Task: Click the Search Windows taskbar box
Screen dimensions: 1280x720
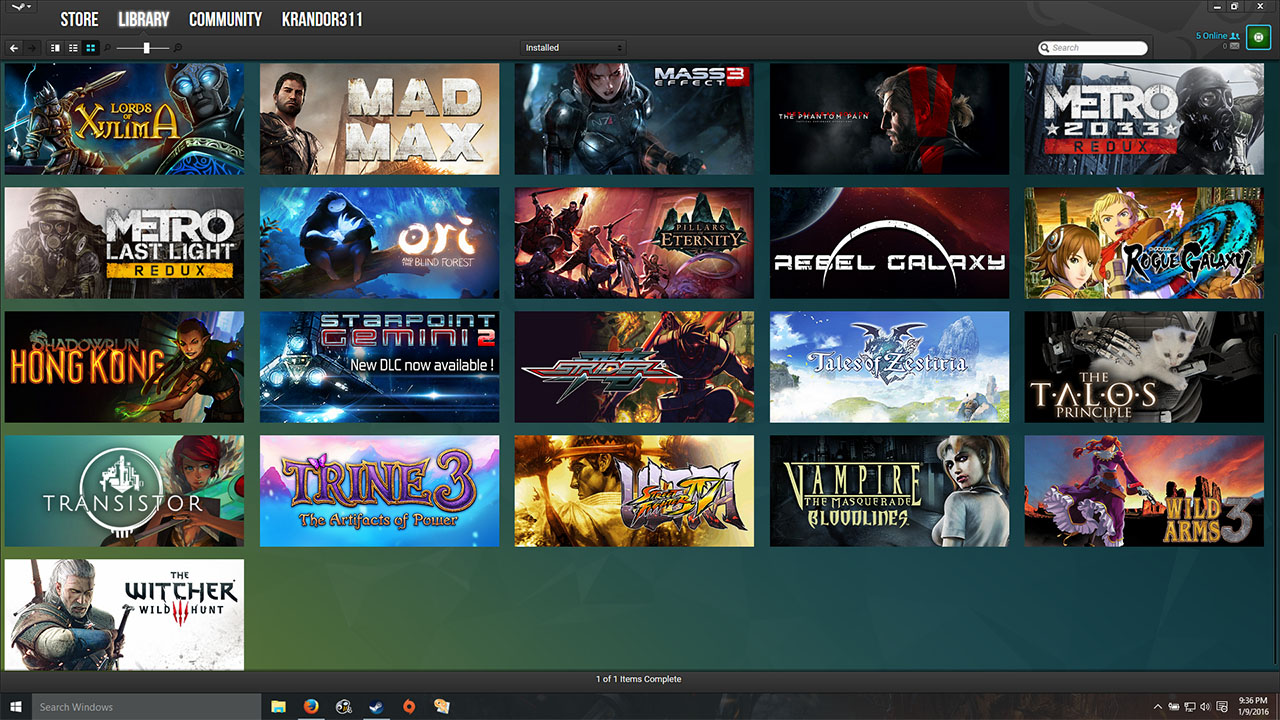Action: click(x=148, y=706)
